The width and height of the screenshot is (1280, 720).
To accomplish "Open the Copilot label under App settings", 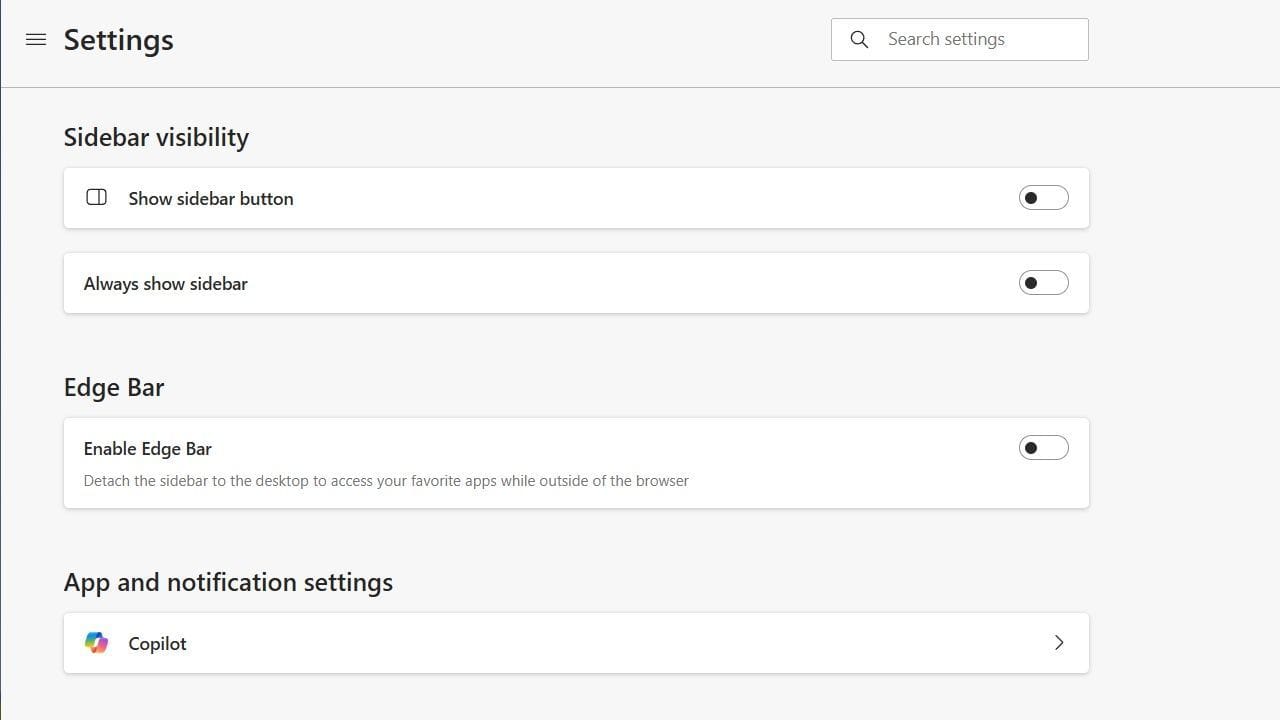I will pyautogui.click(x=157, y=644).
